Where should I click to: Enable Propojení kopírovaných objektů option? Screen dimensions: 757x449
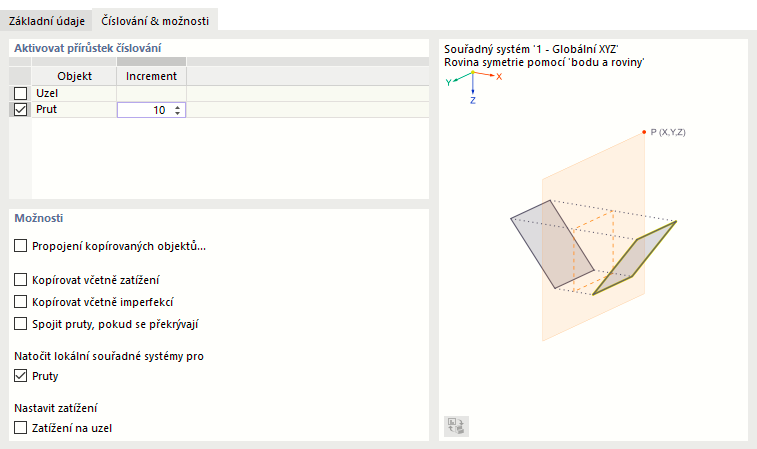tap(21, 246)
